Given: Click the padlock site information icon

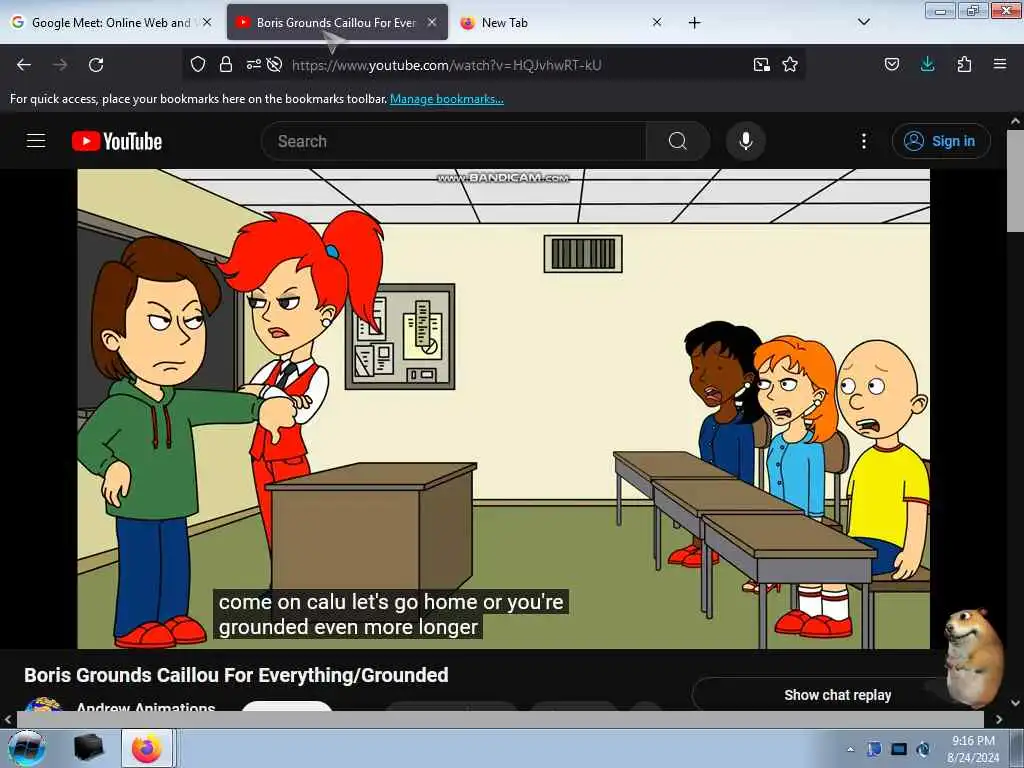Looking at the screenshot, I should [226, 64].
